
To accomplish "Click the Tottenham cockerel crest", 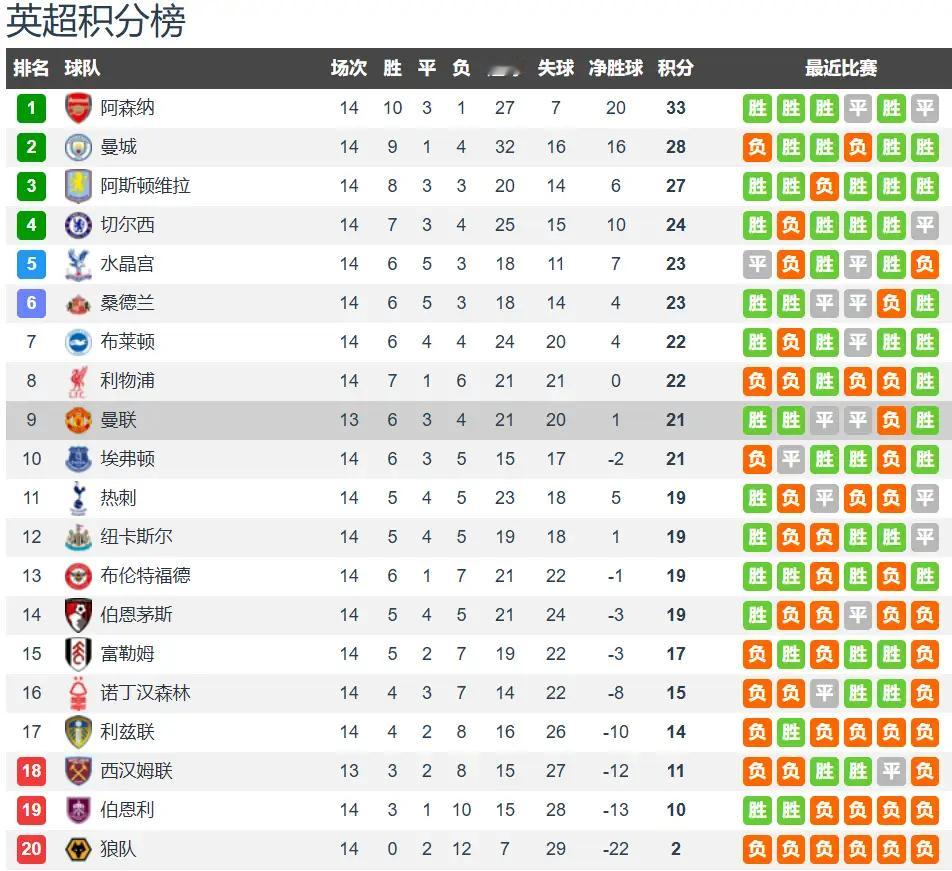I will [x=78, y=498].
